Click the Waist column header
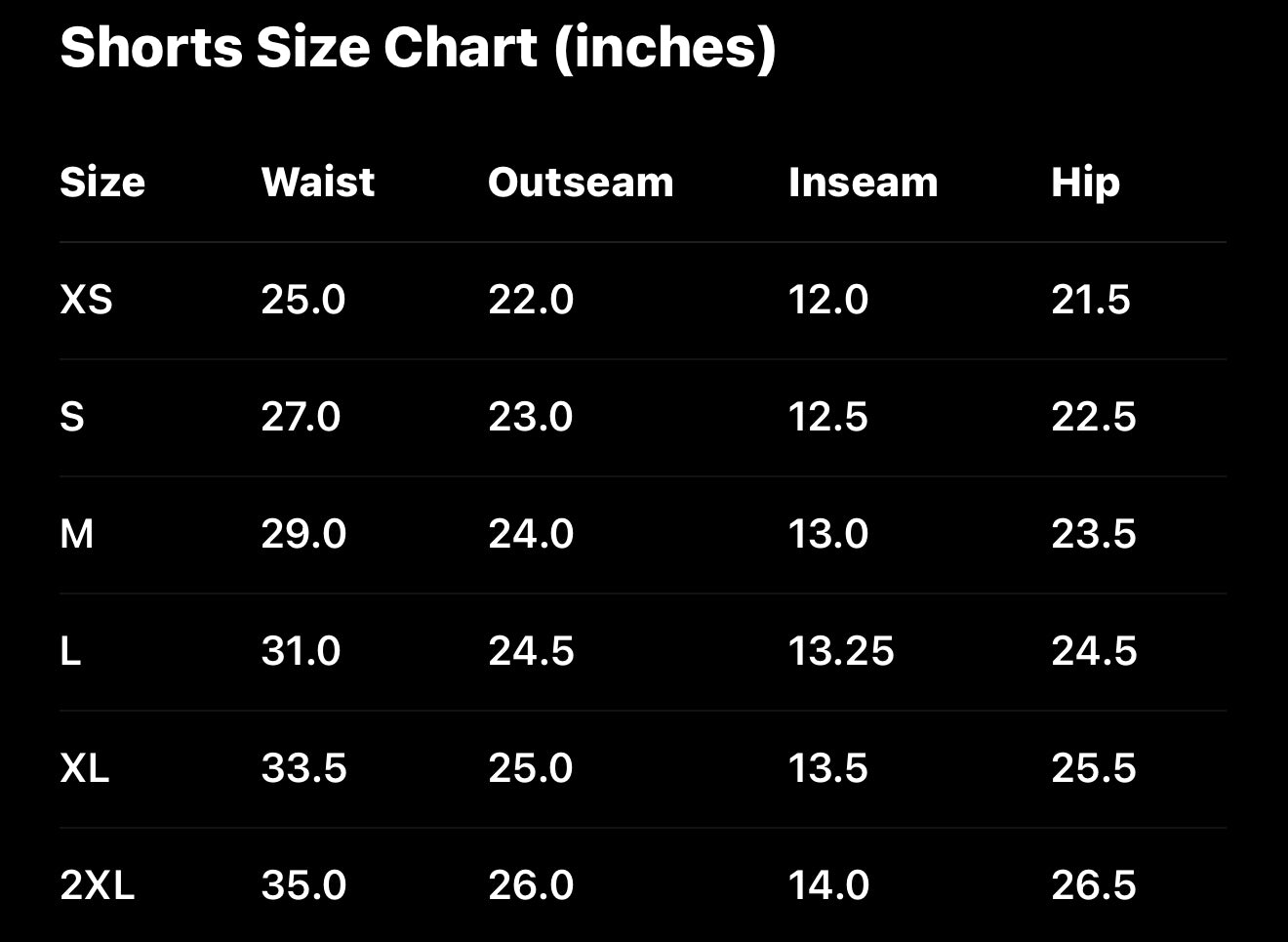Screen dimensions: 1288x942 (317, 183)
